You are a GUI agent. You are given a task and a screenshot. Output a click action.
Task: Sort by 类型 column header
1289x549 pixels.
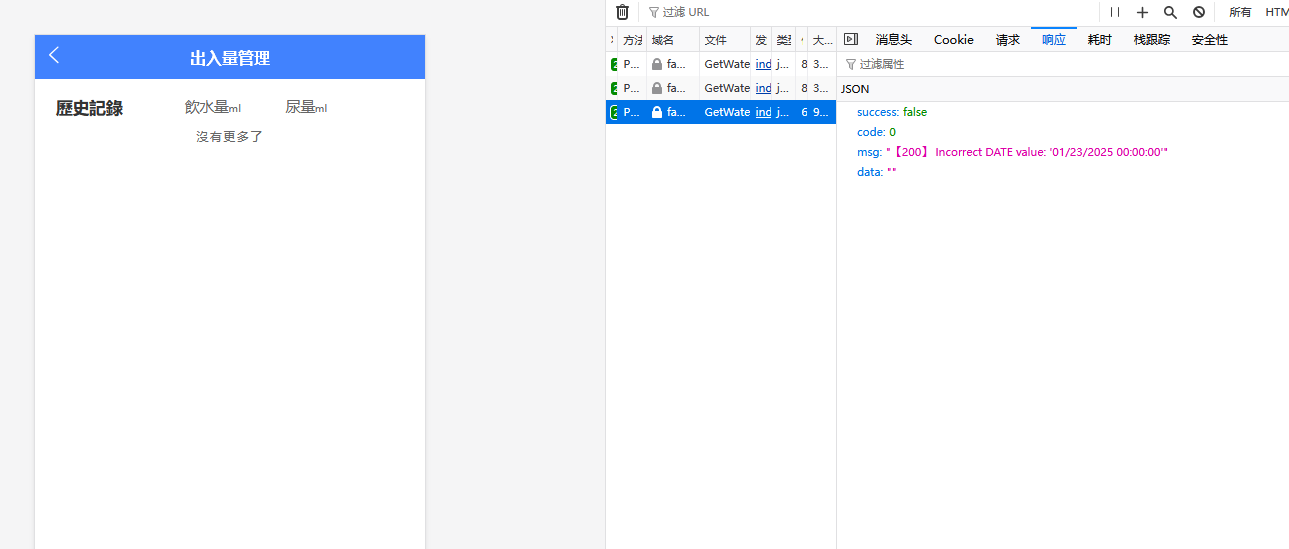coord(783,40)
